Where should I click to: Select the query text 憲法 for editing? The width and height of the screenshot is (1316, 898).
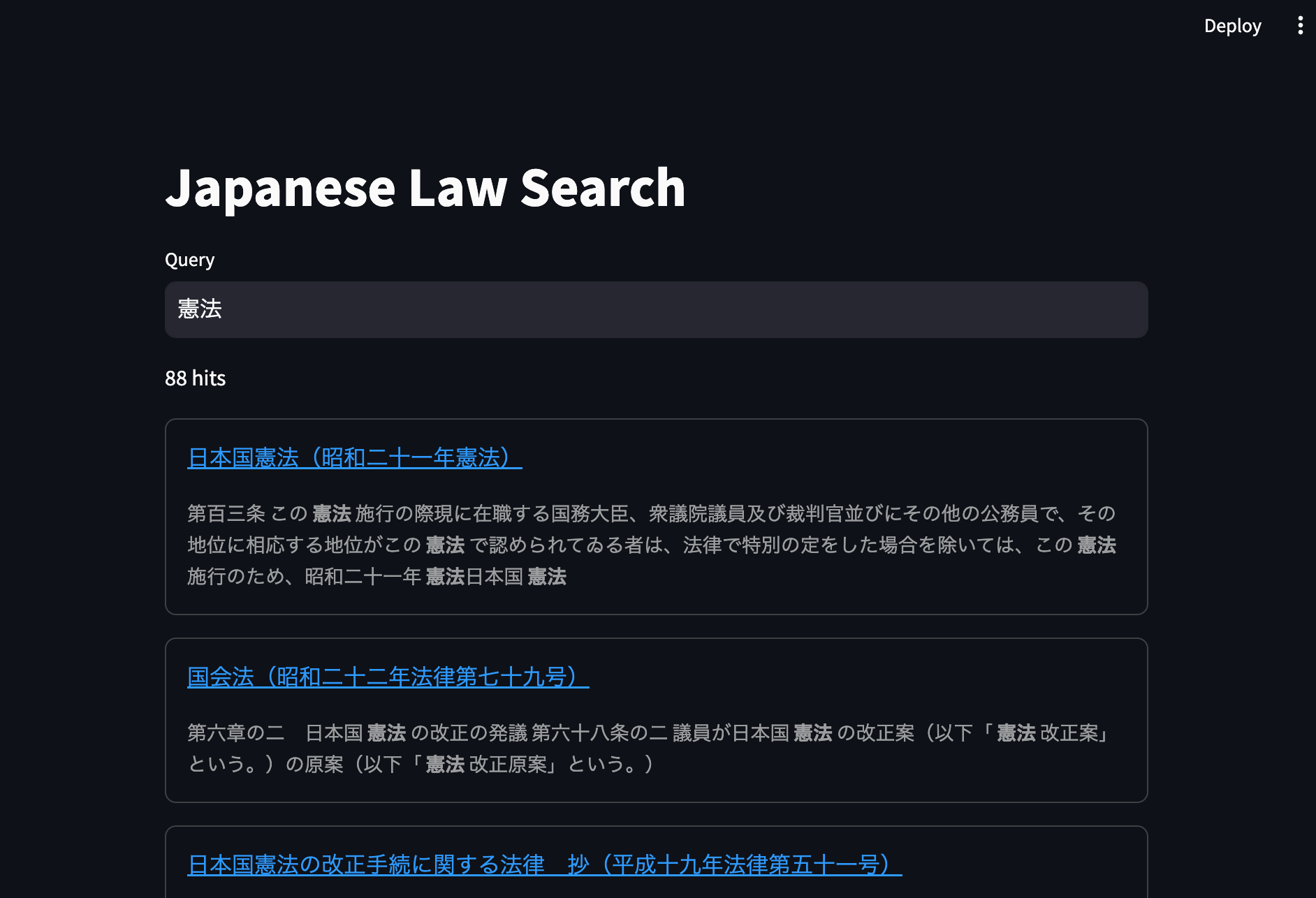(199, 309)
